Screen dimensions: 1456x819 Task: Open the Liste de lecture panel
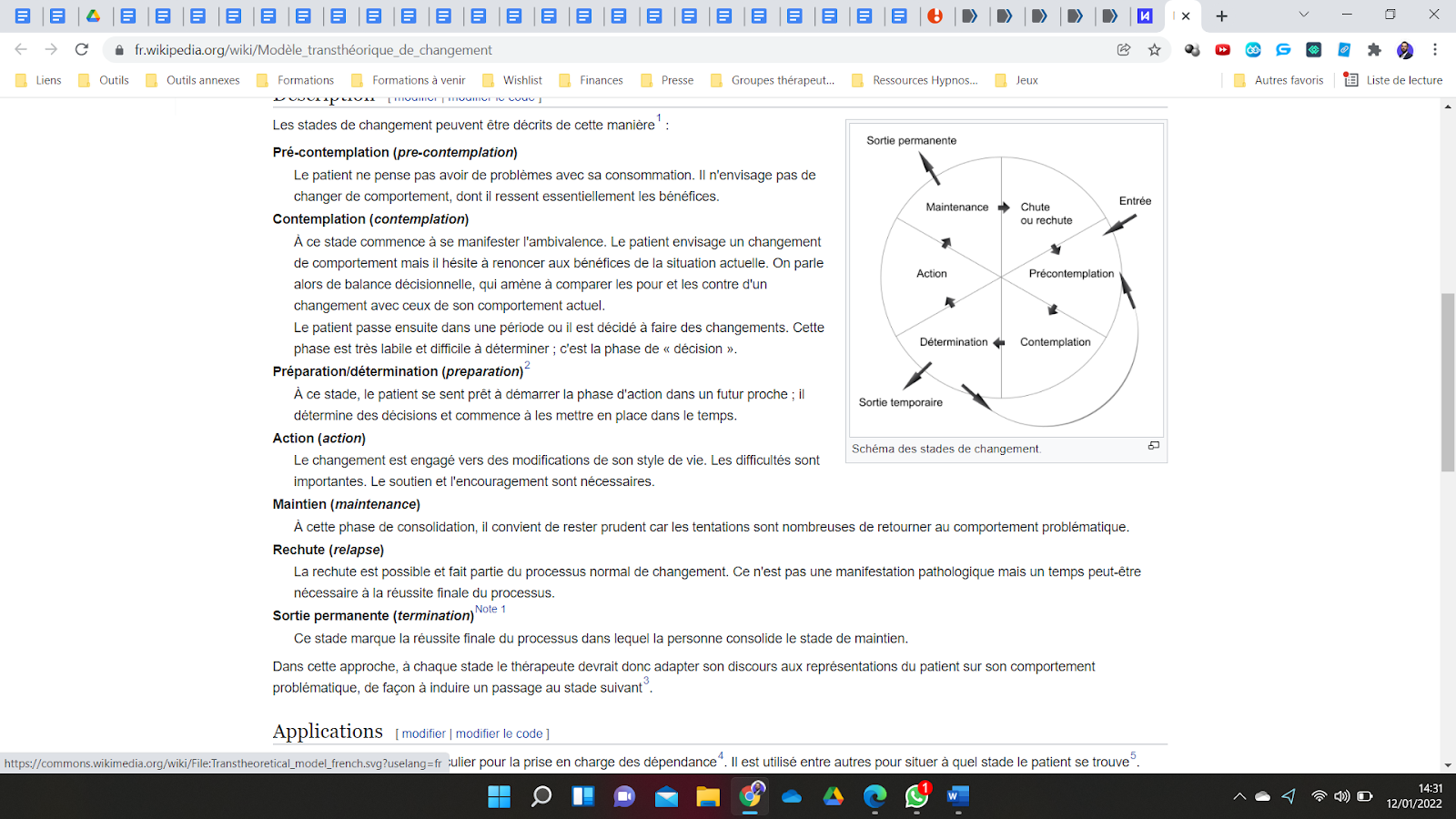click(1393, 80)
